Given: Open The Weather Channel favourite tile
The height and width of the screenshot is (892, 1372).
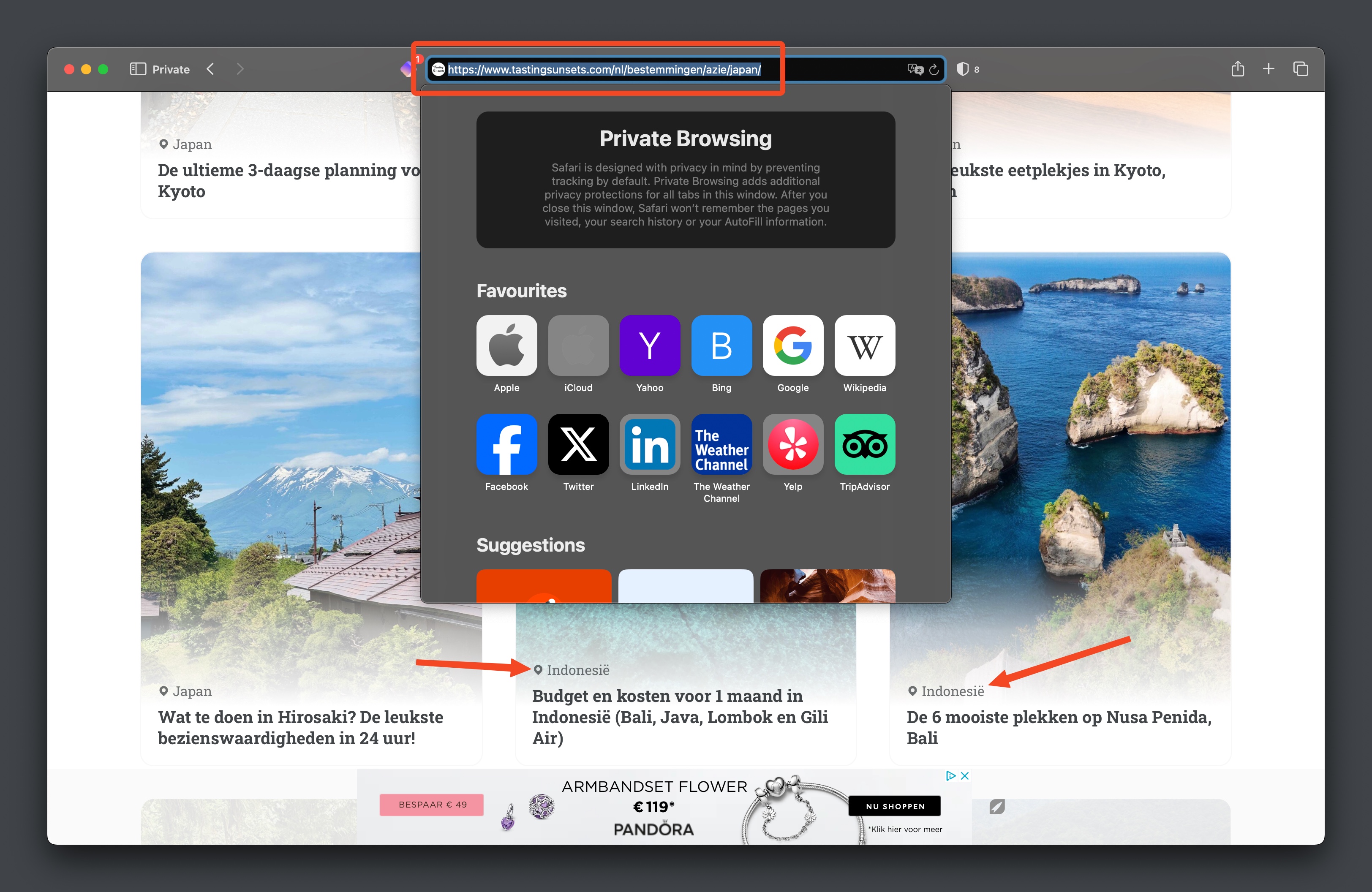Looking at the screenshot, I should point(721,444).
